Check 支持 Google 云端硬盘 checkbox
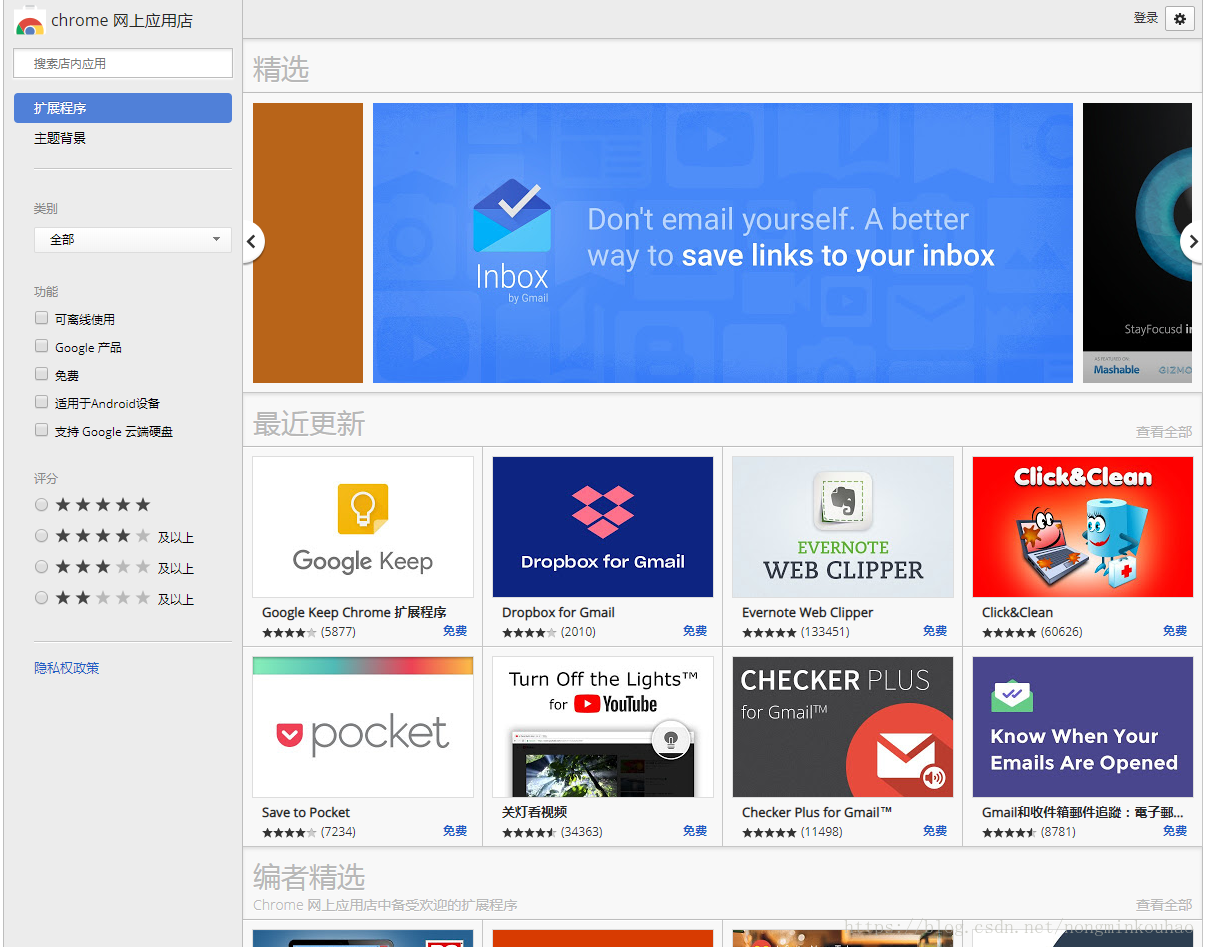 (x=41, y=430)
